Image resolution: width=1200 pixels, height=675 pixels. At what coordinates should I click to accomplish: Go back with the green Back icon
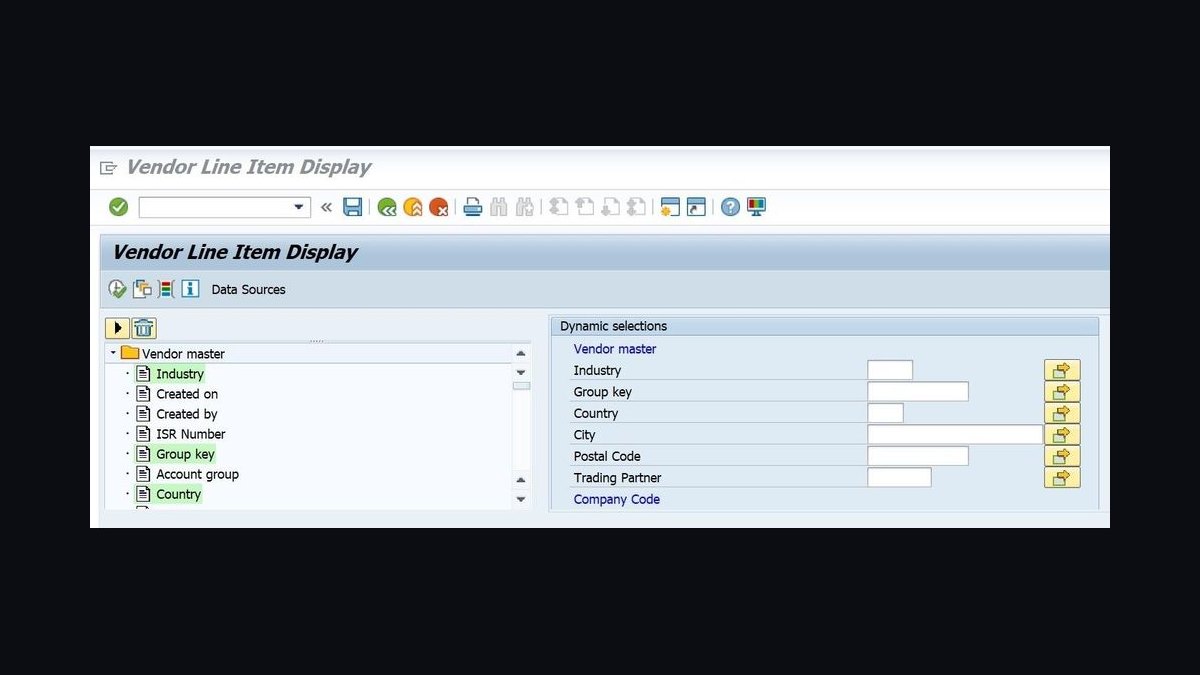coord(387,207)
